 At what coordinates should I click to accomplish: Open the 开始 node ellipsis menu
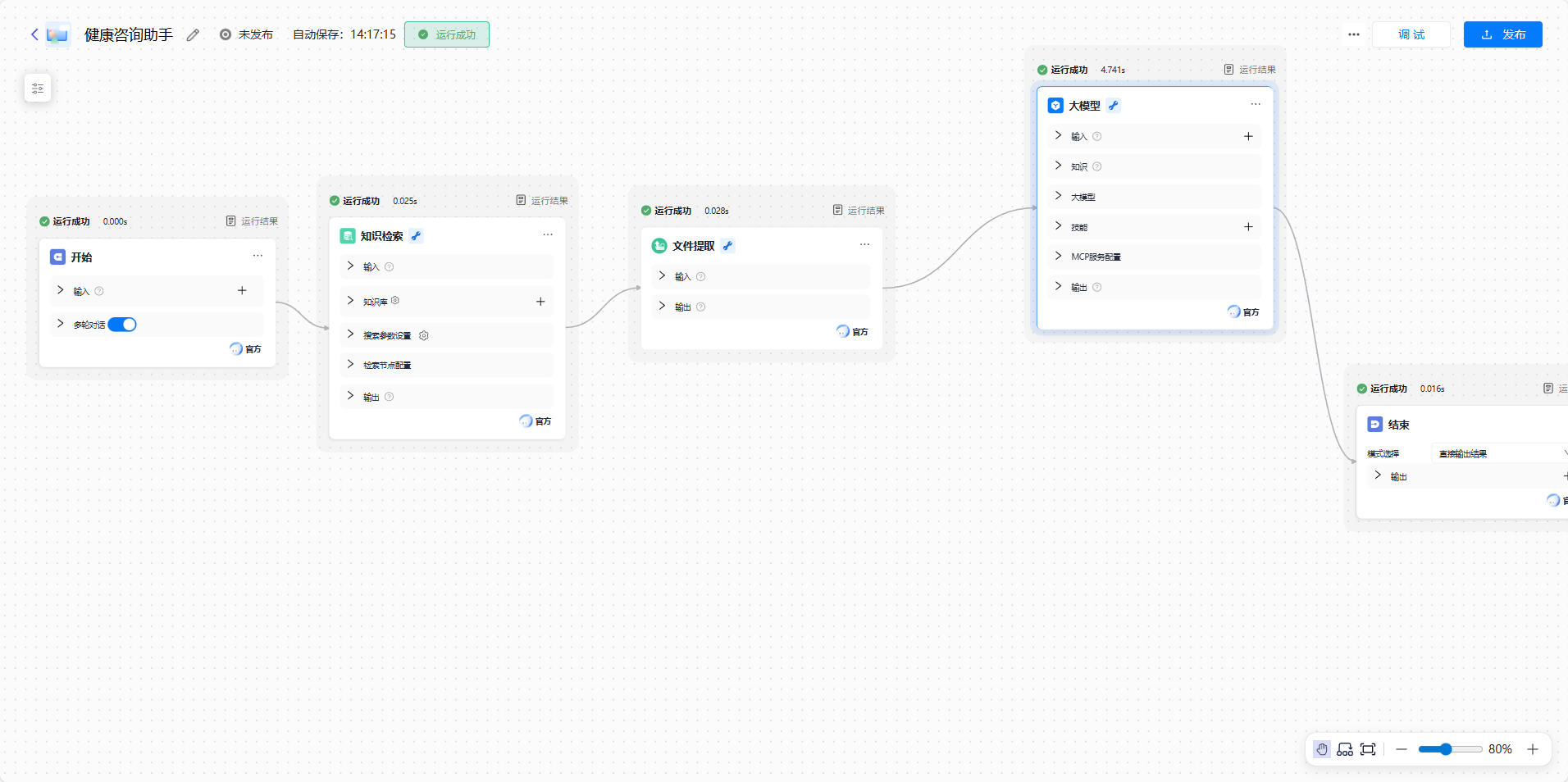pos(258,256)
